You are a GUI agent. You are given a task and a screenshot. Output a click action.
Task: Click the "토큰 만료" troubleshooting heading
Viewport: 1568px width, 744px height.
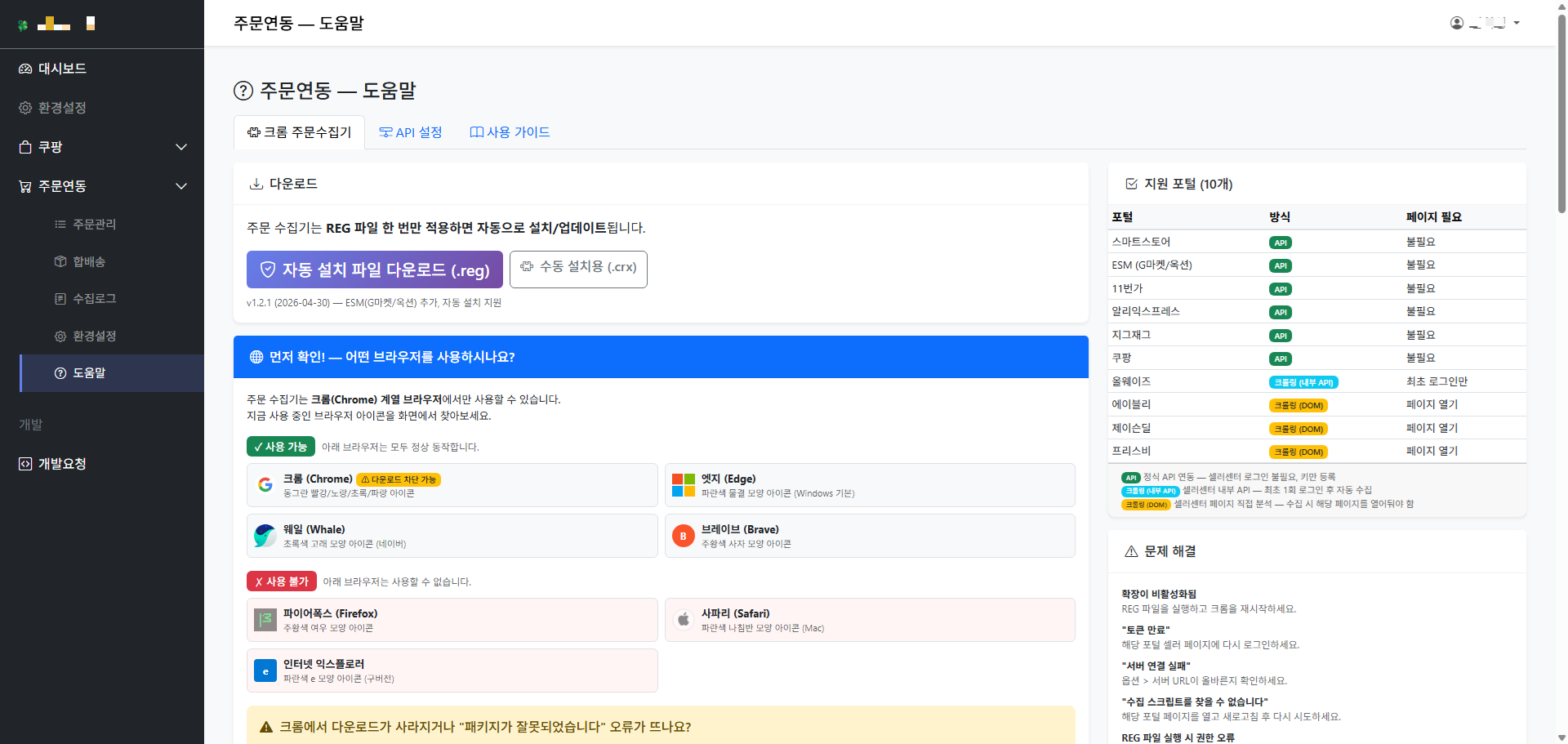click(x=1145, y=630)
